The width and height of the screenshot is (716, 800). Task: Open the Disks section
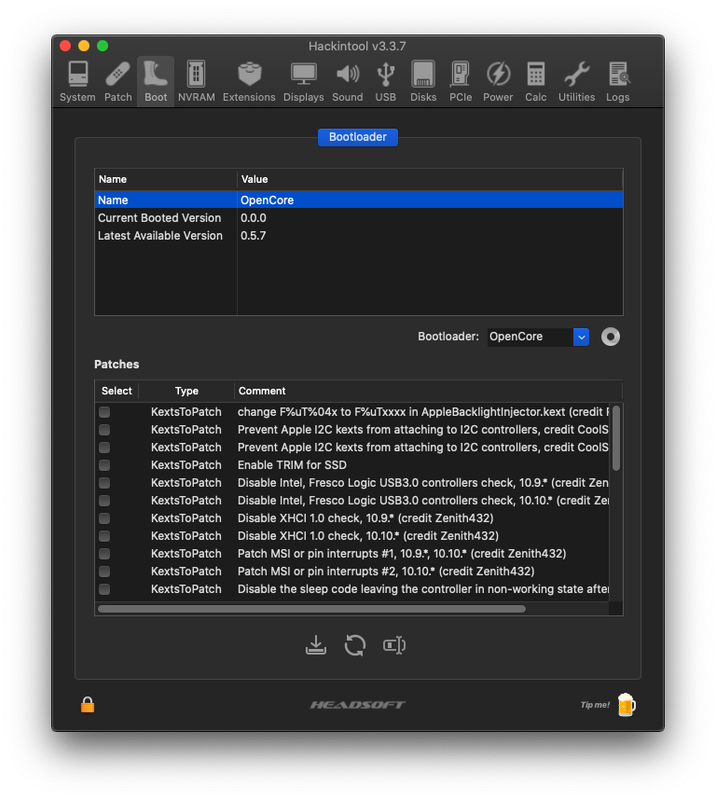coord(423,82)
